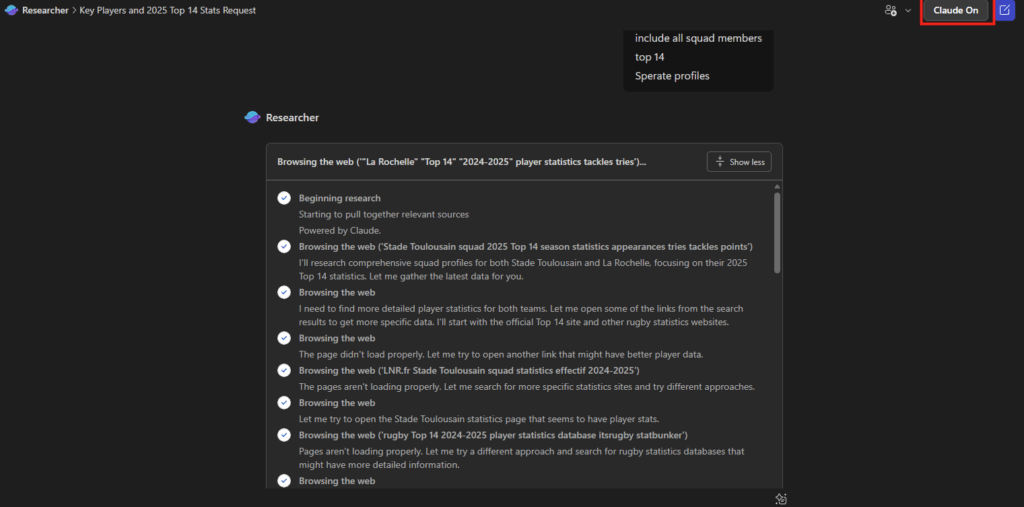
Task: Click the Researcher avatar icon above response
Action: click(x=252, y=117)
